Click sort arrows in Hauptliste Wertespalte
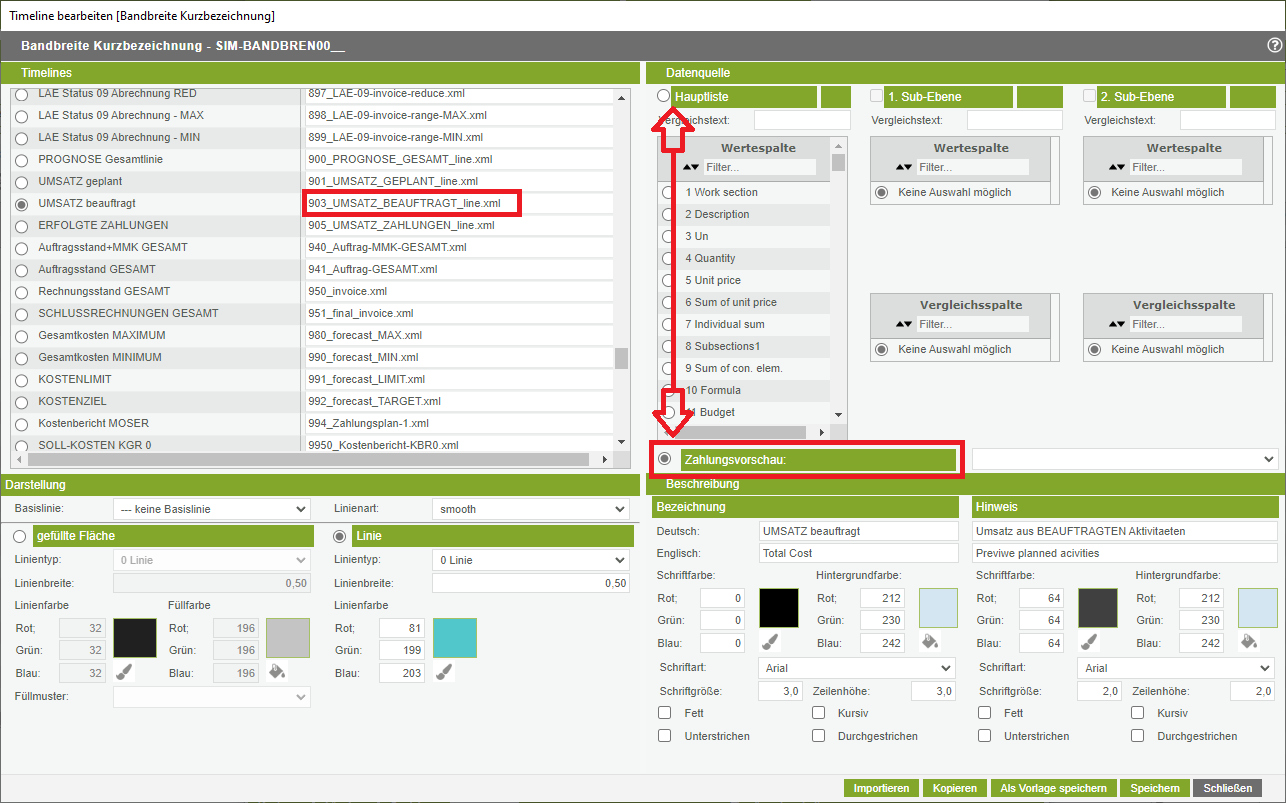Viewport: 1286px width, 803px height. click(691, 168)
